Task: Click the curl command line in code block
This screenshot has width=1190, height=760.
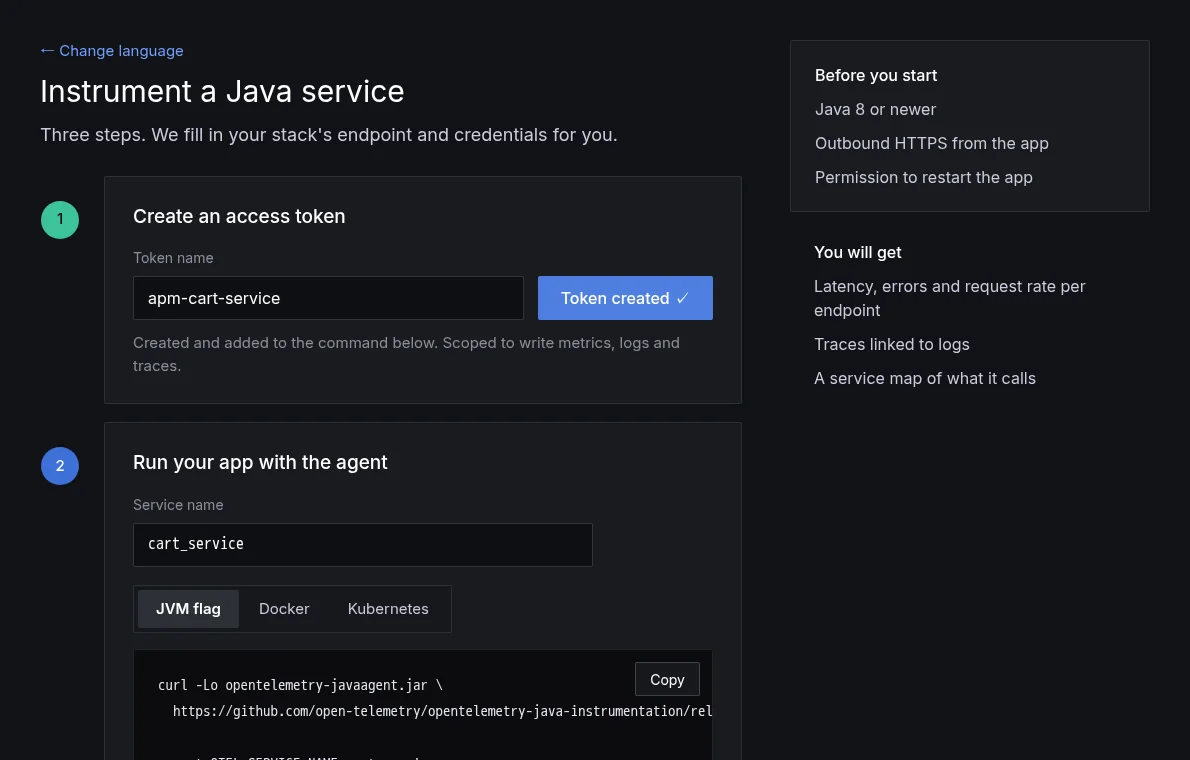Action: coord(300,685)
